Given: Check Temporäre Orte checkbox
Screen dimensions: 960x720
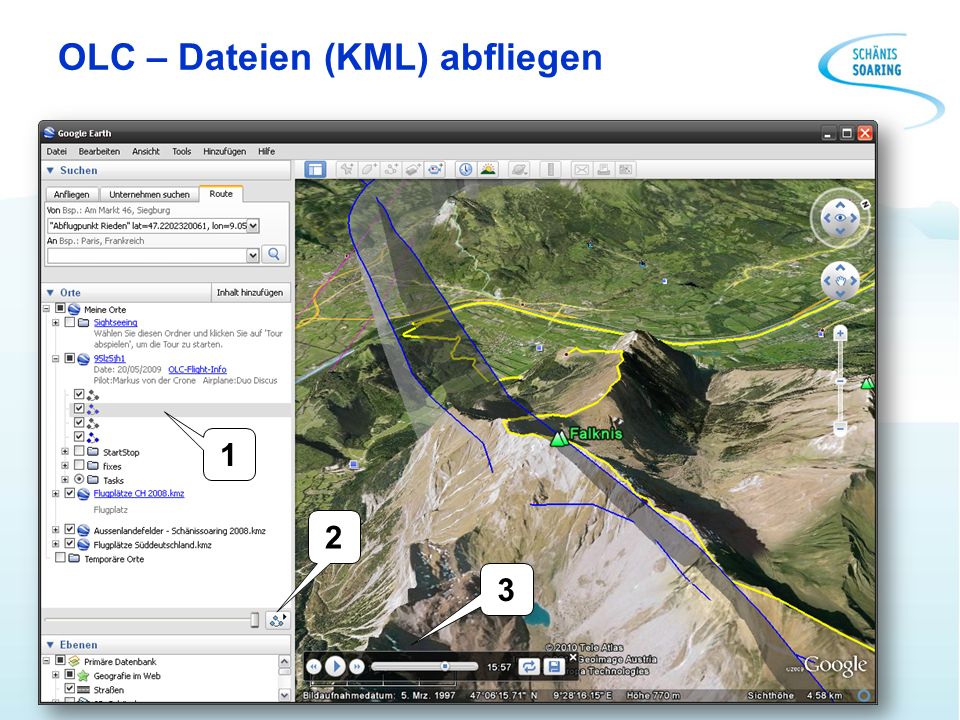Looking at the screenshot, I should (x=60, y=558).
